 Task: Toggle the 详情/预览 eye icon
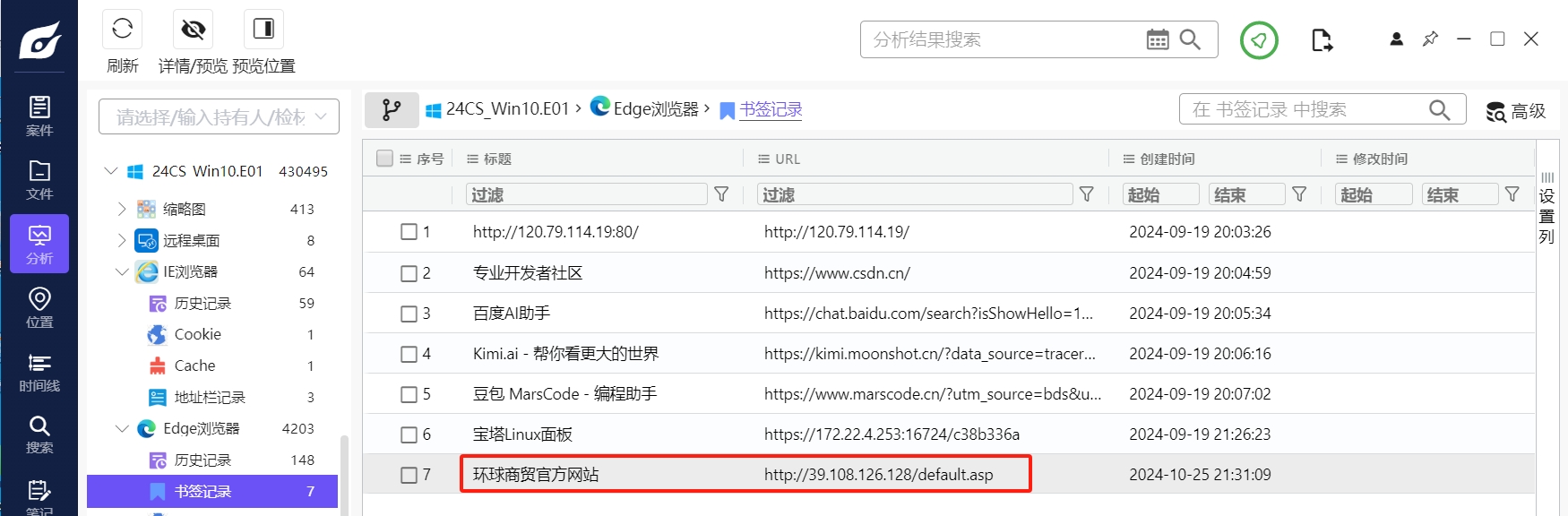pos(193,30)
